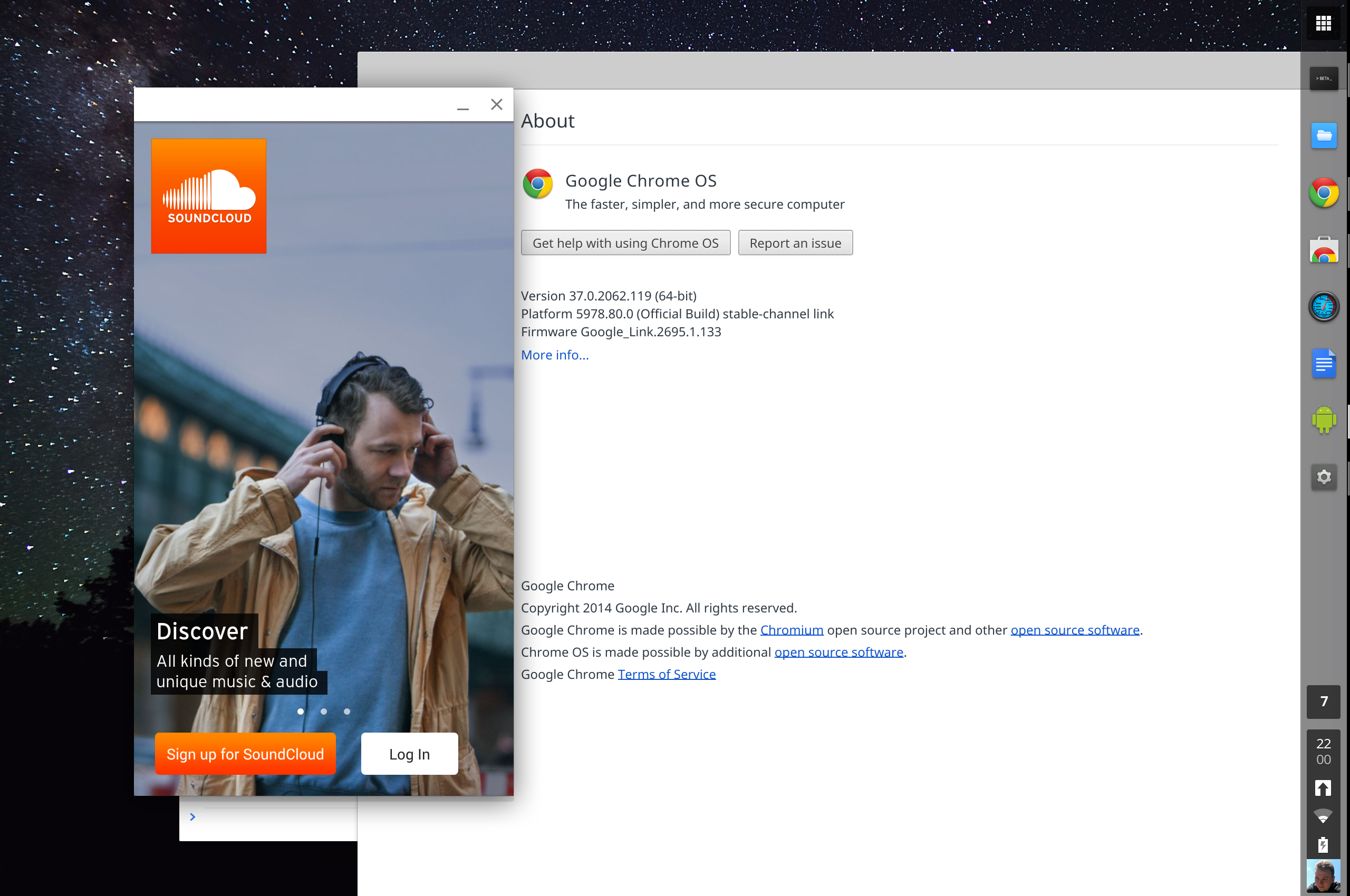Viewport: 1350px width, 896px height.
Task: Click Get help with using Chrome OS
Action: [626, 242]
